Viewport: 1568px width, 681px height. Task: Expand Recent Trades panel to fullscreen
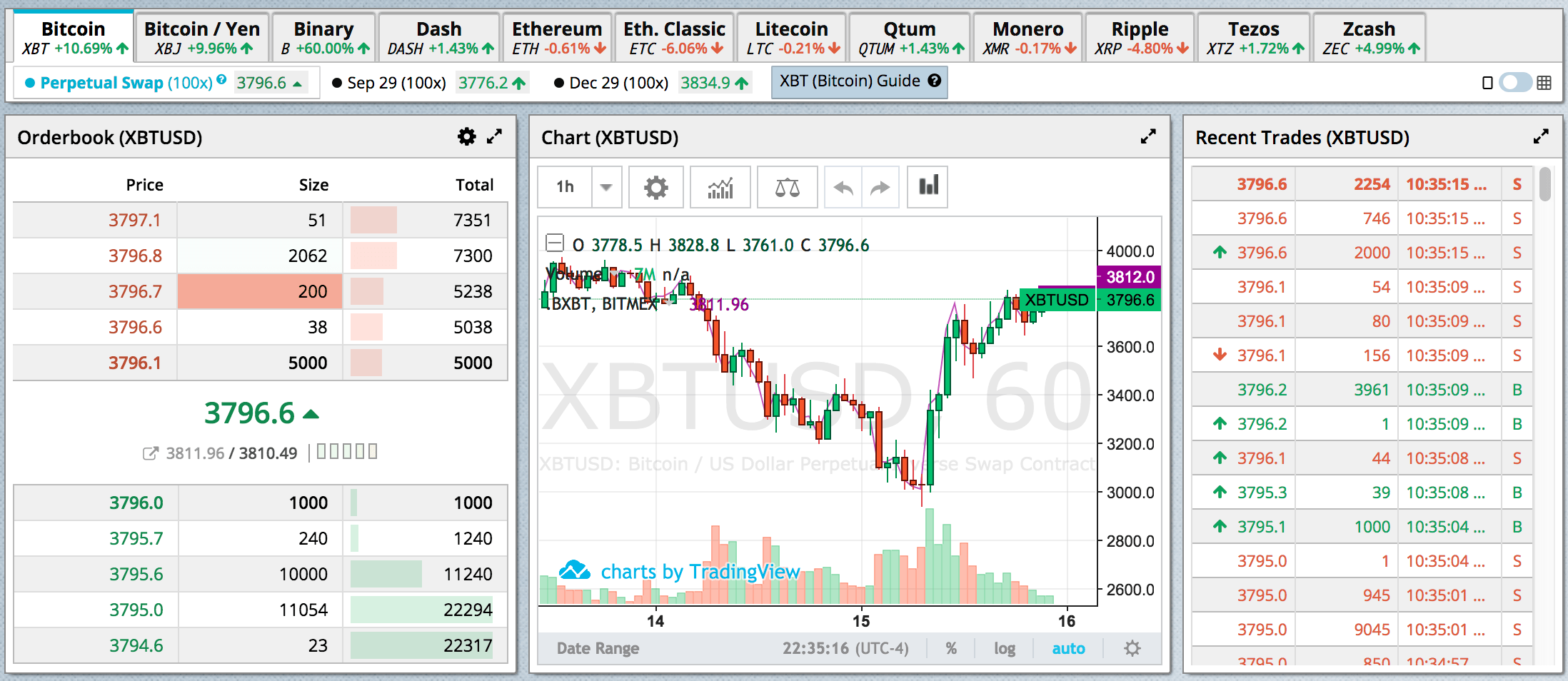[1541, 136]
